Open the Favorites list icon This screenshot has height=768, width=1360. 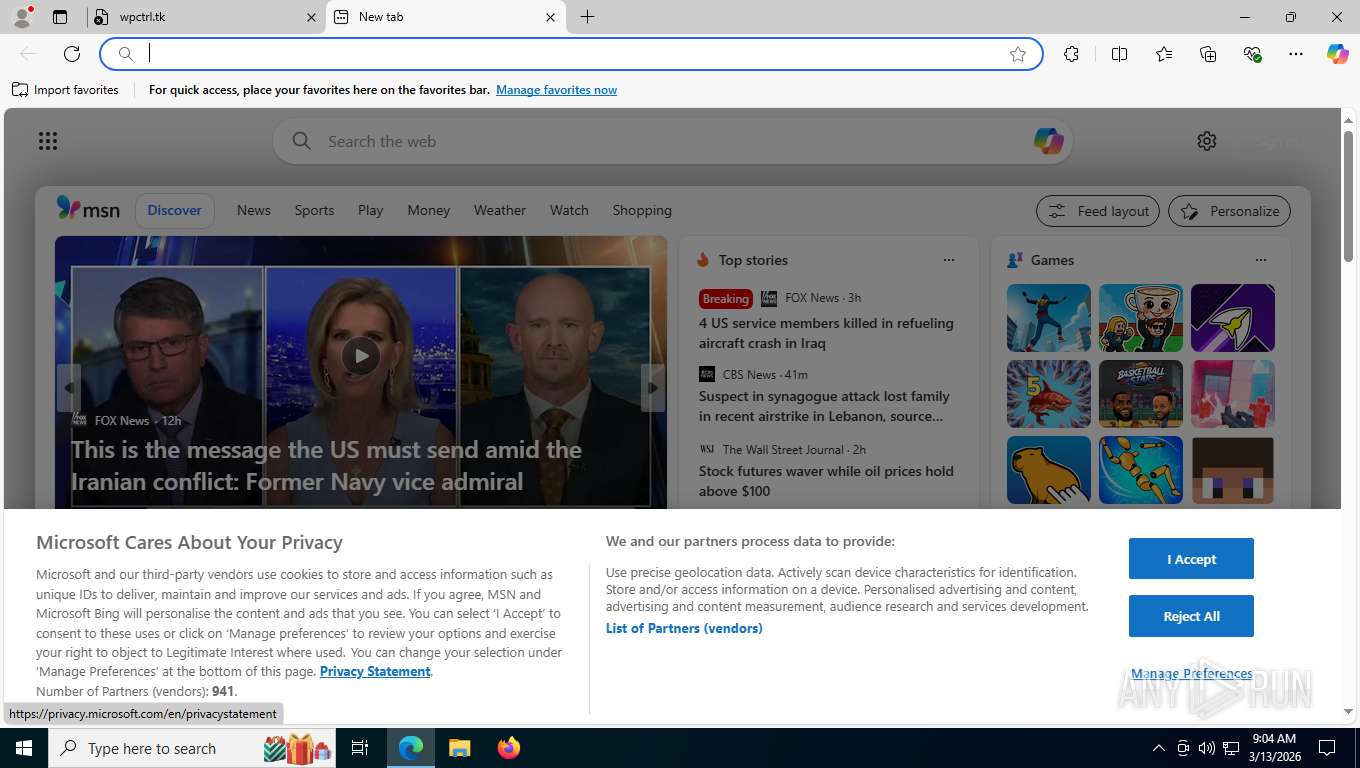point(1164,54)
